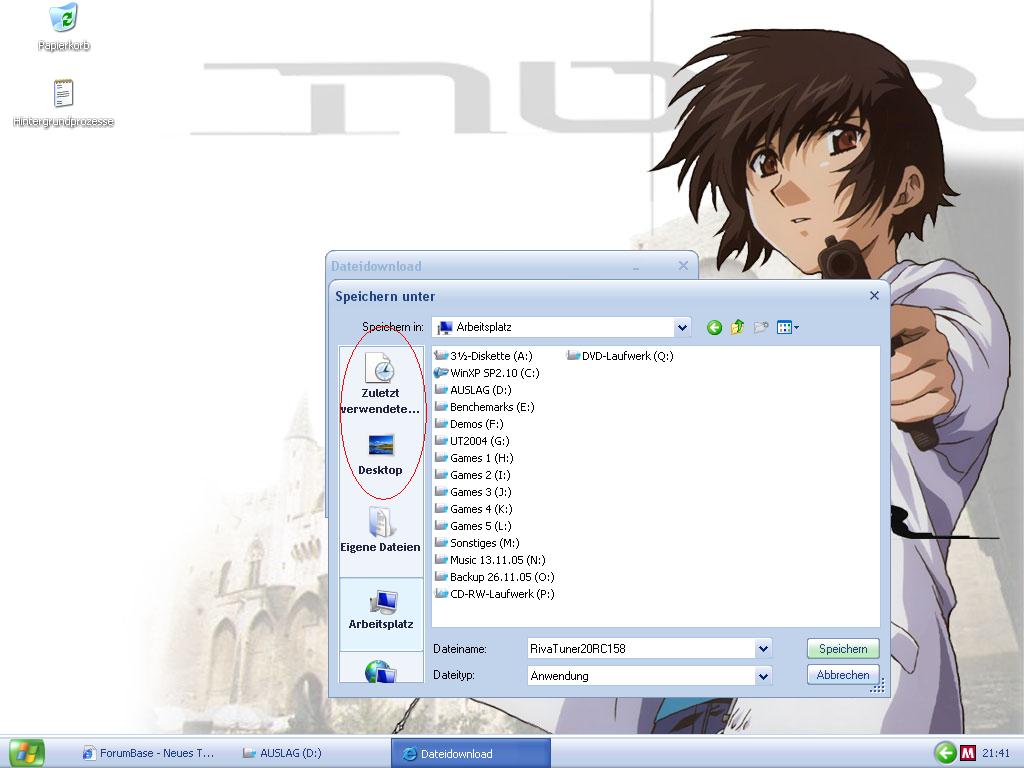The image size is (1024, 768).
Task: Select Games 5 (L:) drive
Action: pyautogui.click(x=473, y=526)
